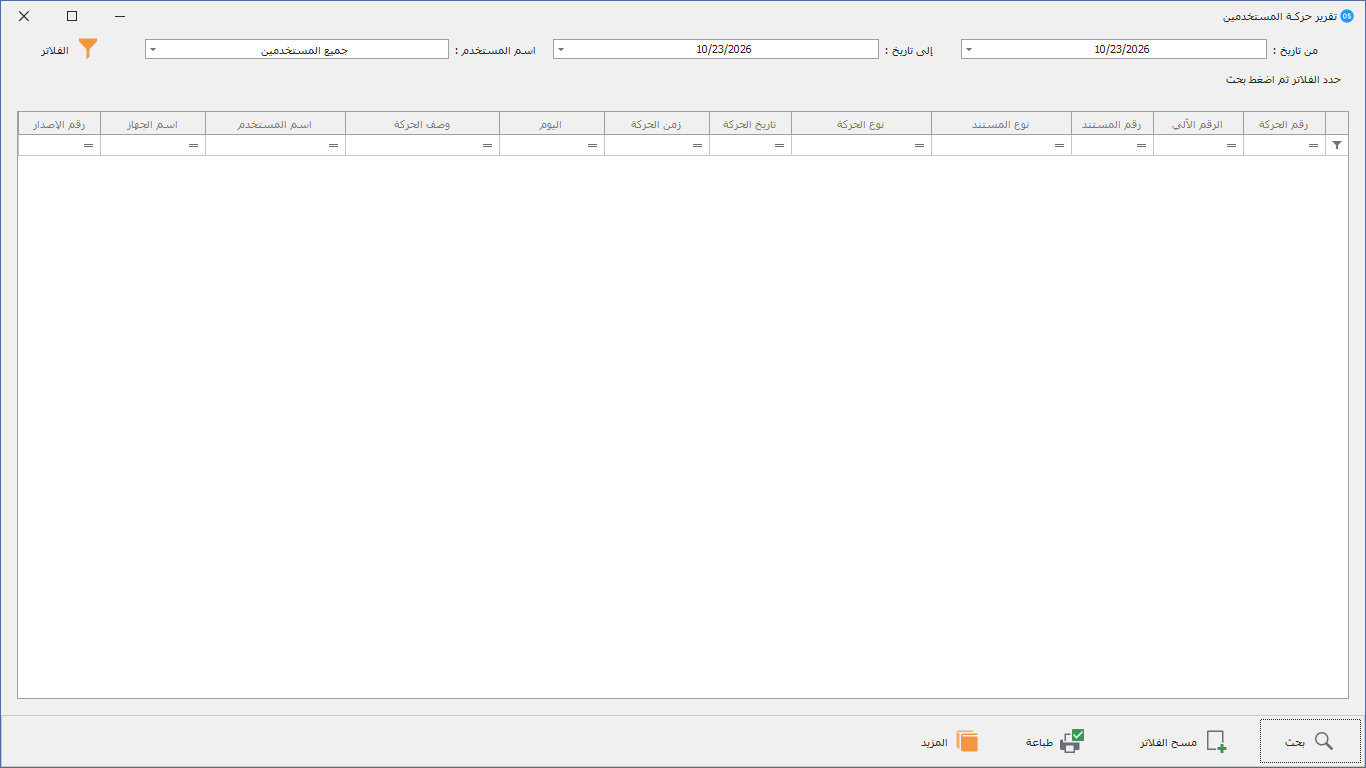Sort by 'نوع المستند' column header
The image size is (1366, 768).
point(1001,124)
